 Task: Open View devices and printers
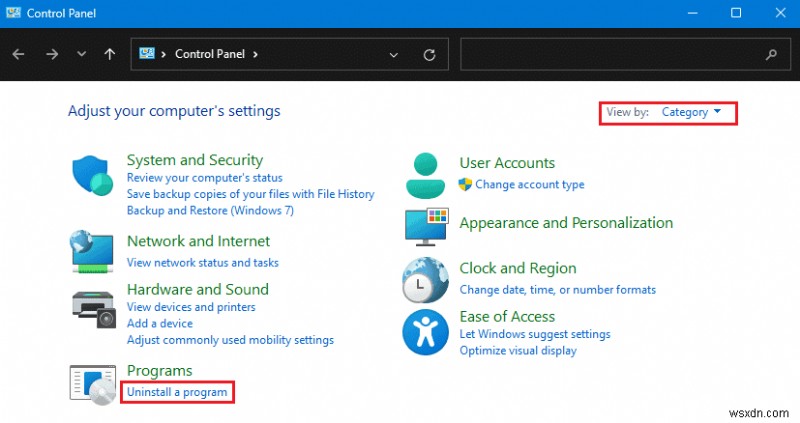click(x=191, y=307)
